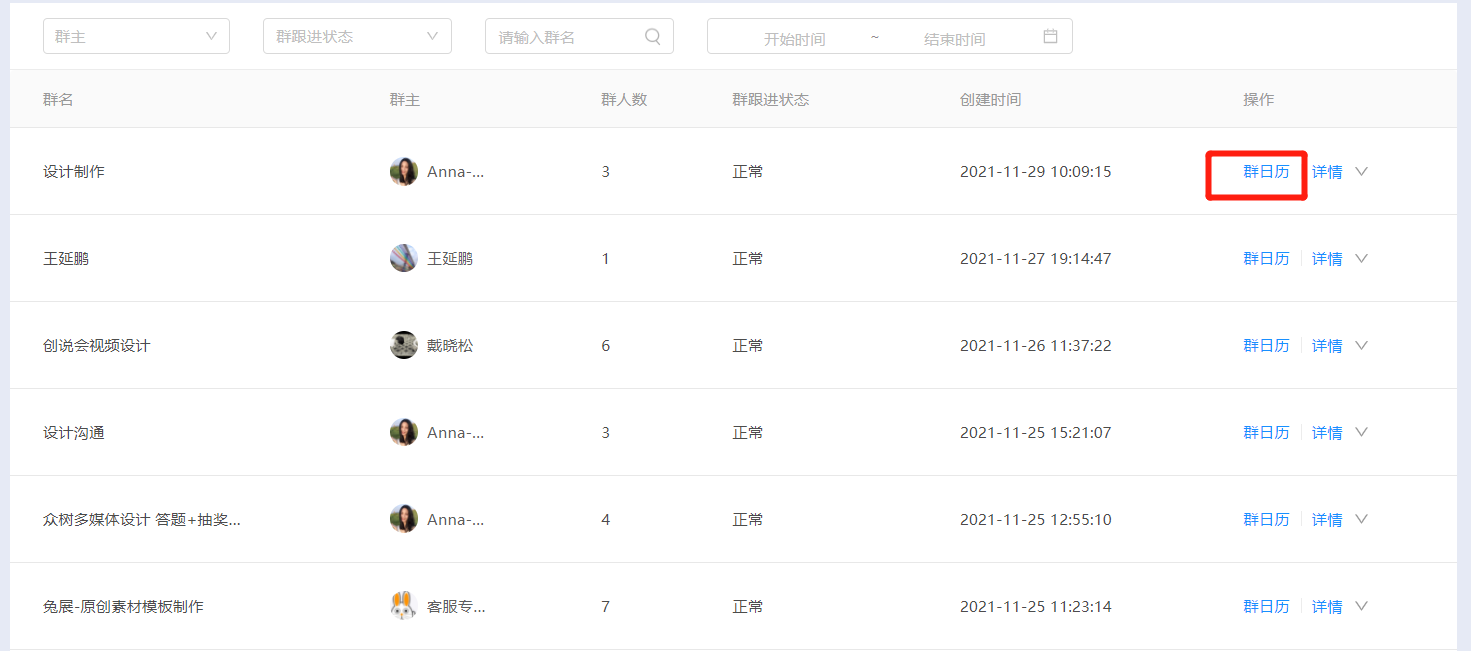Open 详情 for 王延鹏 group
The height and width of the screenshot is (651, 1471).
(x=1327, y=258)
